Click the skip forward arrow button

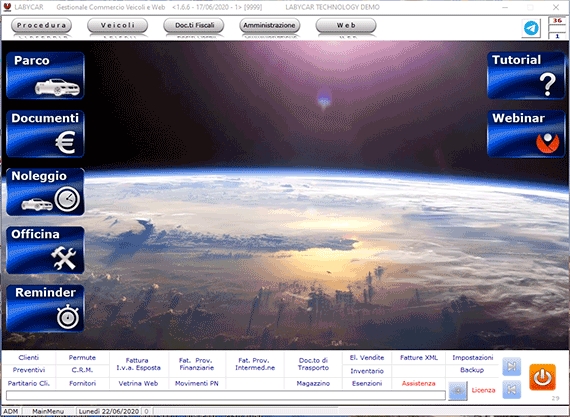point(511,366)
